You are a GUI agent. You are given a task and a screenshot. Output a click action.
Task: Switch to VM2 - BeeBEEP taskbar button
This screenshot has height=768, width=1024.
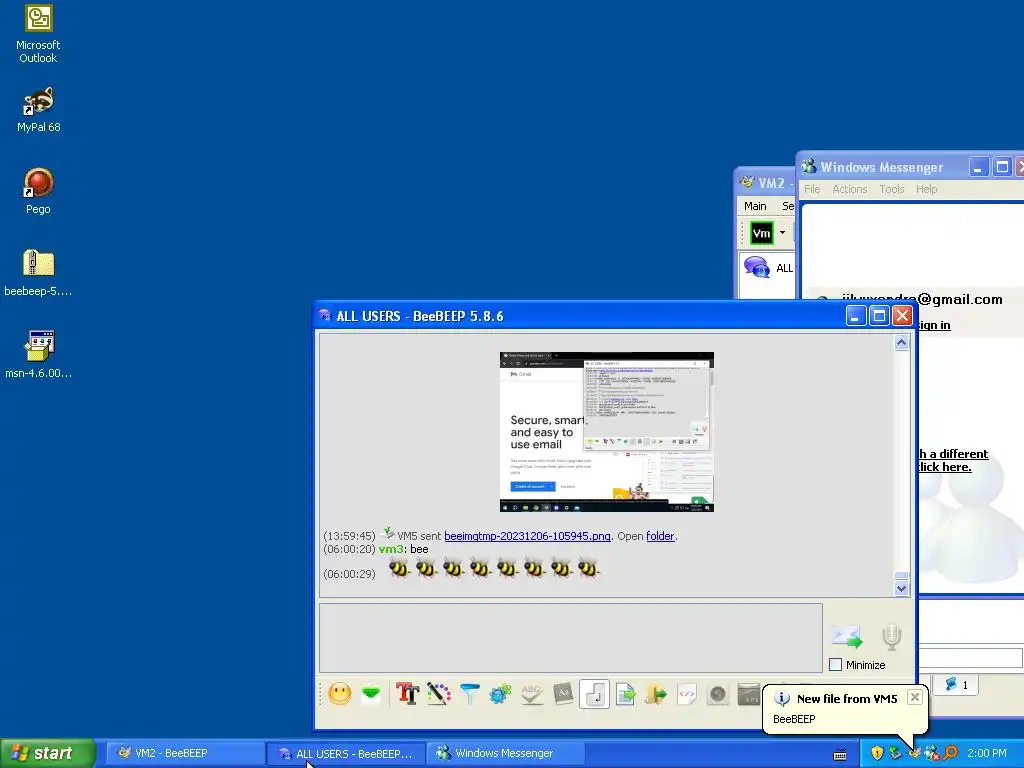pos(185,754)
